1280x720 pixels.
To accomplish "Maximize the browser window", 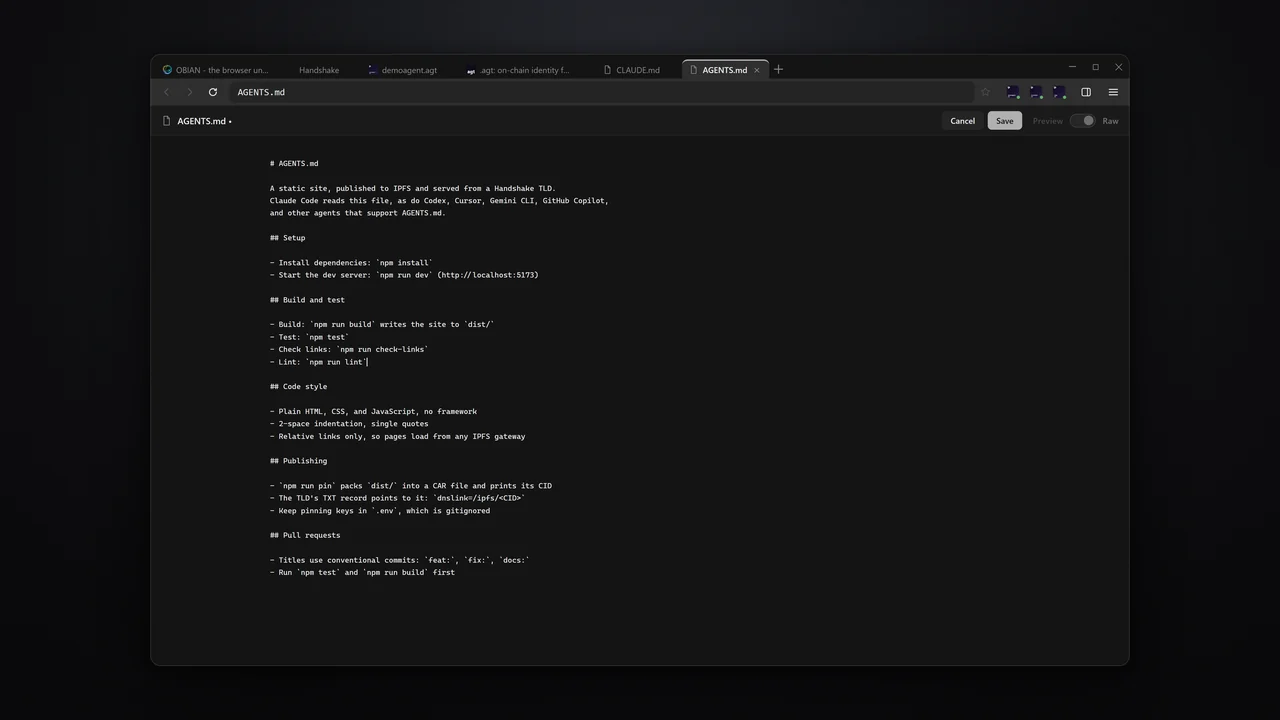I will click(1095, 67).
